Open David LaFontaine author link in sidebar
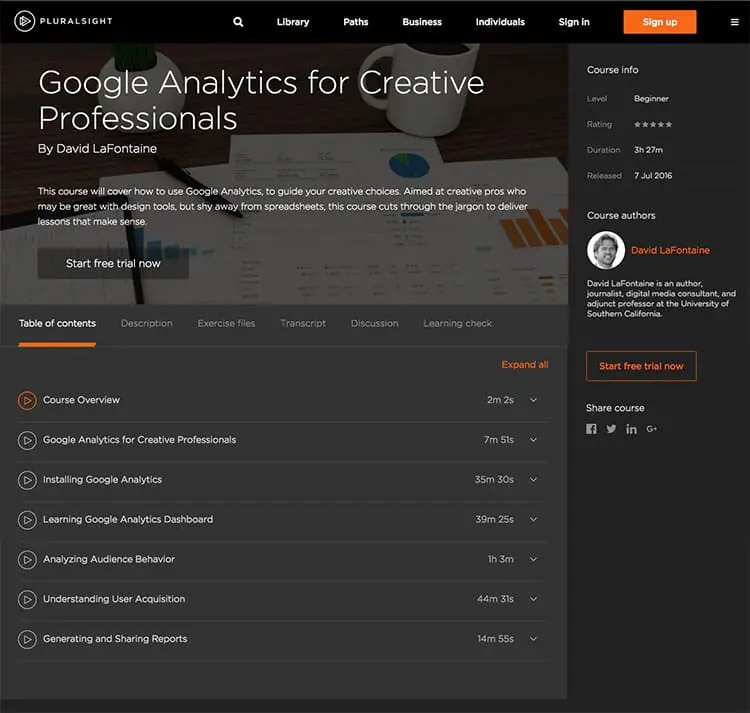The width and height of the screenshot is (750, 713). pos(670,250)
